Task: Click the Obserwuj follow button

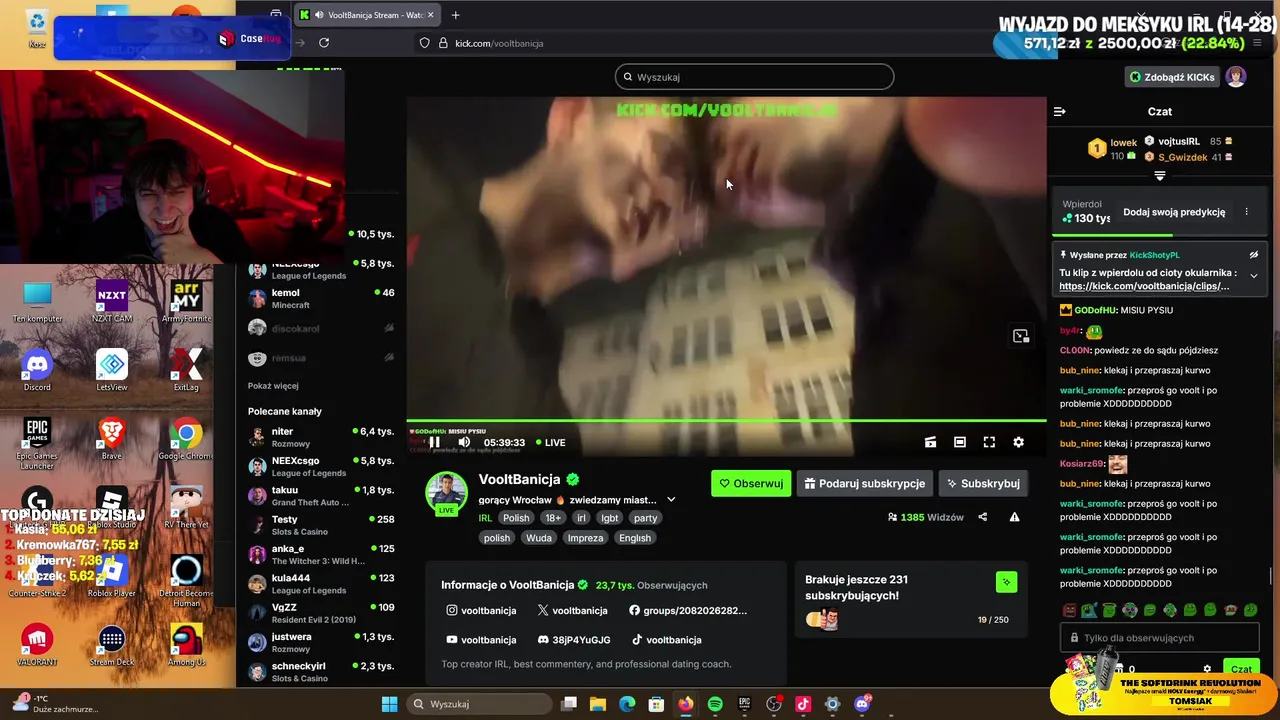Action: (751, 483)
